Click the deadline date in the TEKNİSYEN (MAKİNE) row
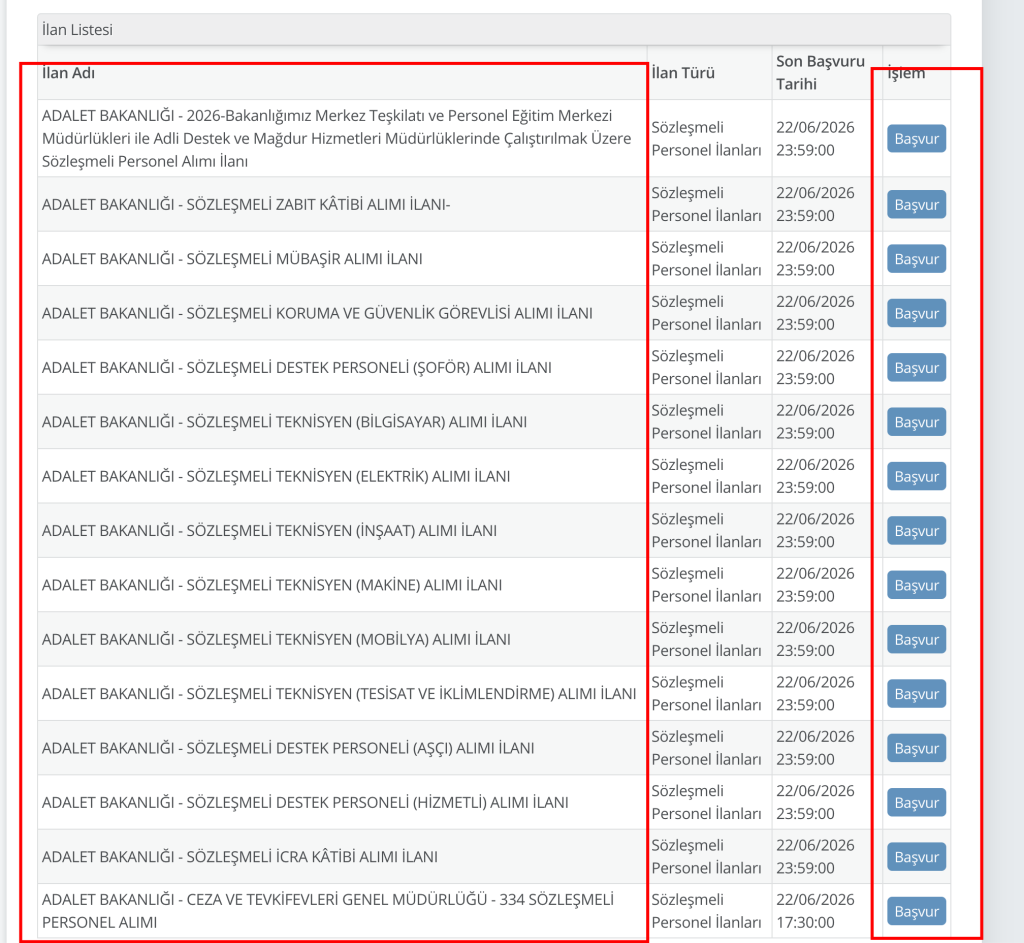Viewport: 1024px width, 943px height. (x=815, y=584)
